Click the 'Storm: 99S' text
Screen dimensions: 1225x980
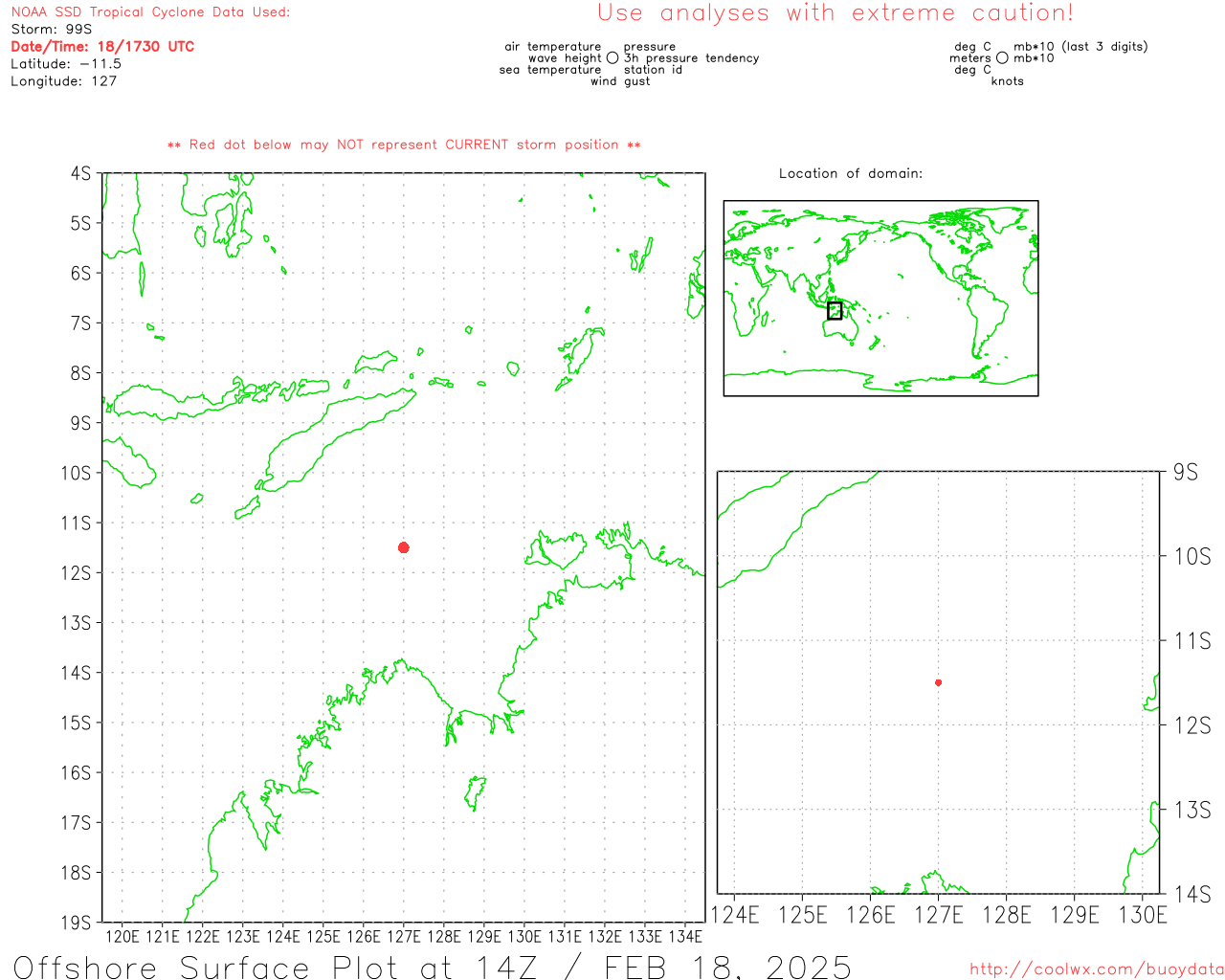52,30
